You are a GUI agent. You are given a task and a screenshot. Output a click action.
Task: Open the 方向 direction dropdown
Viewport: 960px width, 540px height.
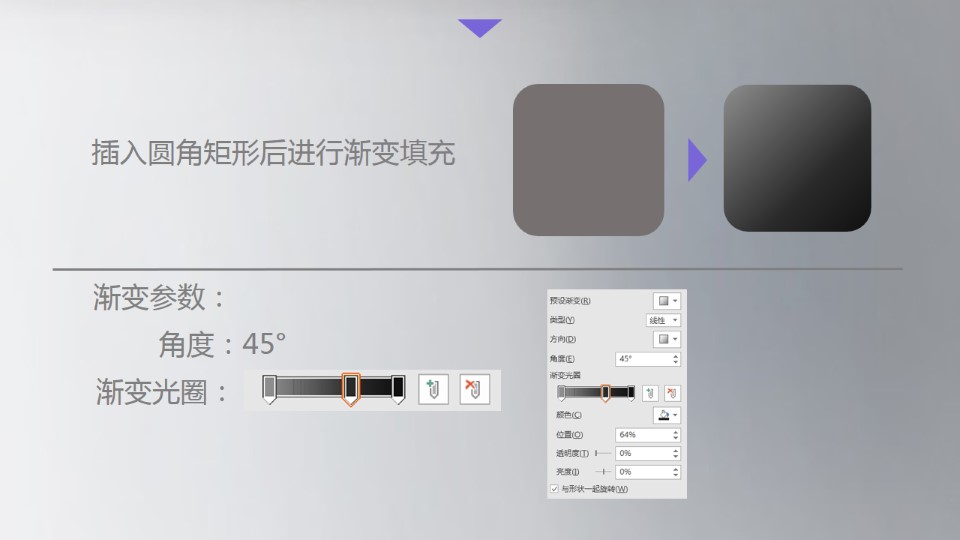pos(667,339)
